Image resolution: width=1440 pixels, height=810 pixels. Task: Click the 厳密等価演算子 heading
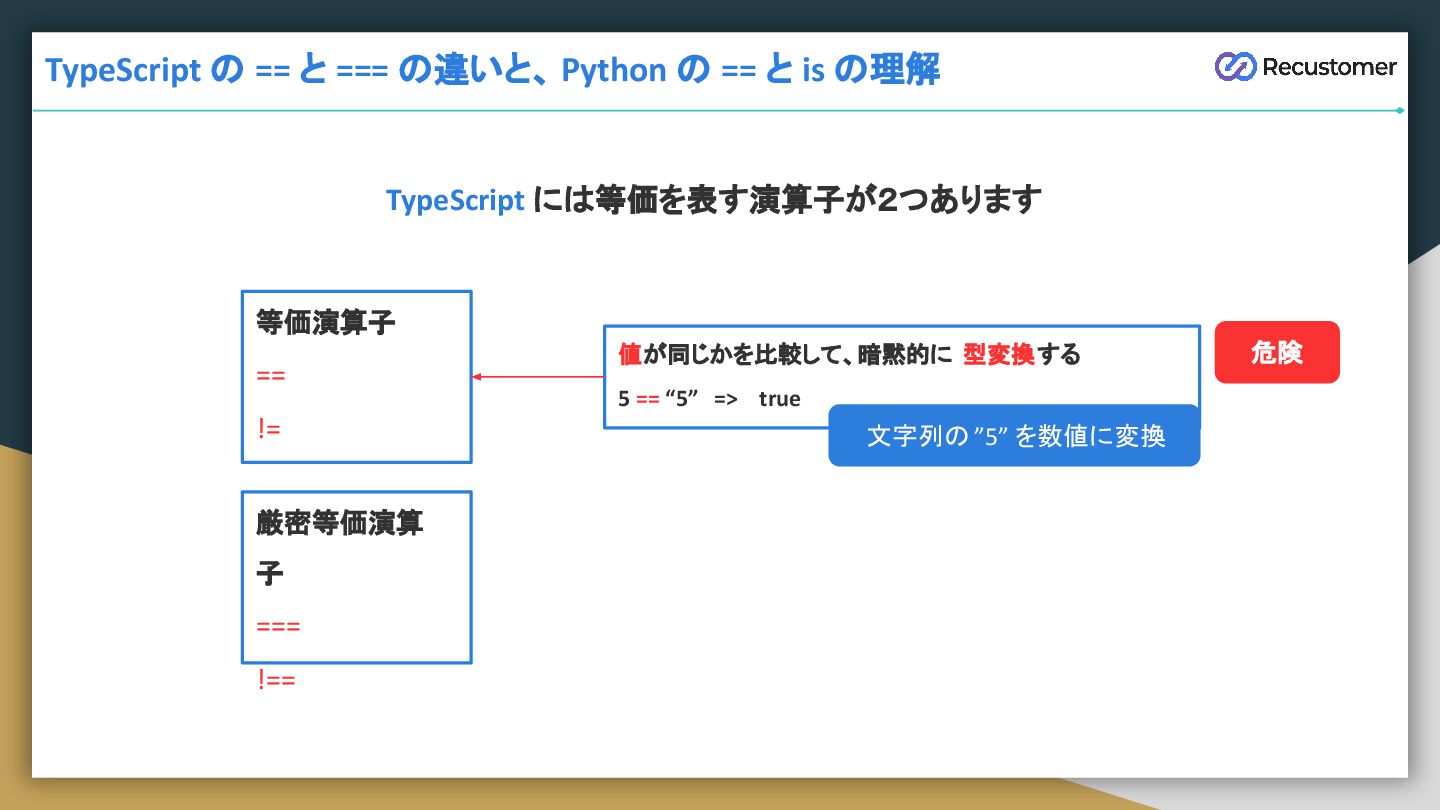[x=340, y=548]
